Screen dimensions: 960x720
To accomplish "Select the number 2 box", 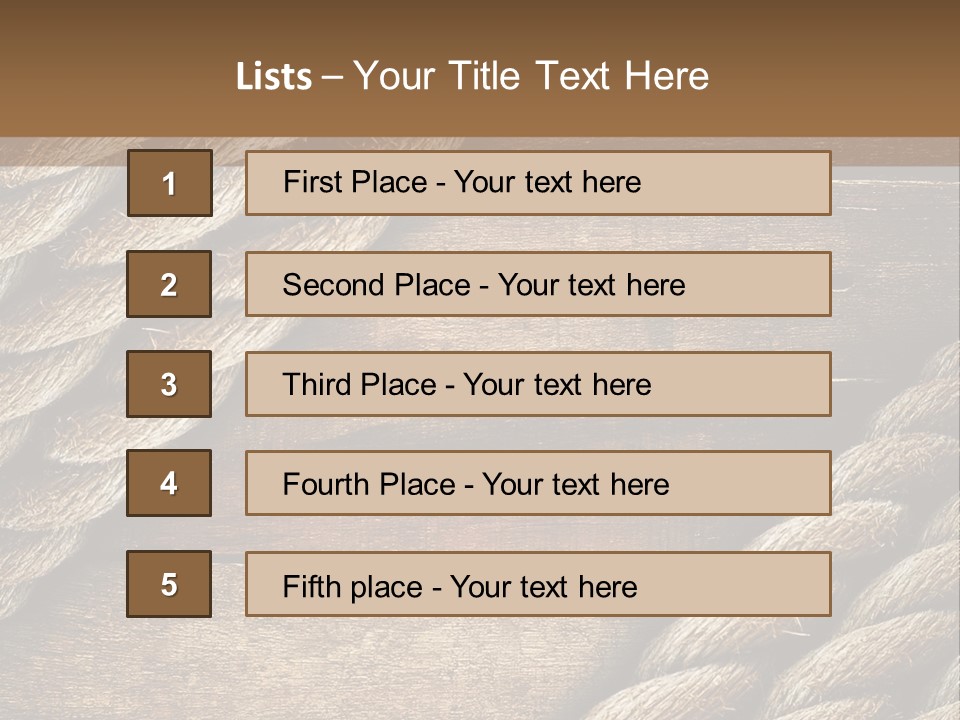I will 169,284.
